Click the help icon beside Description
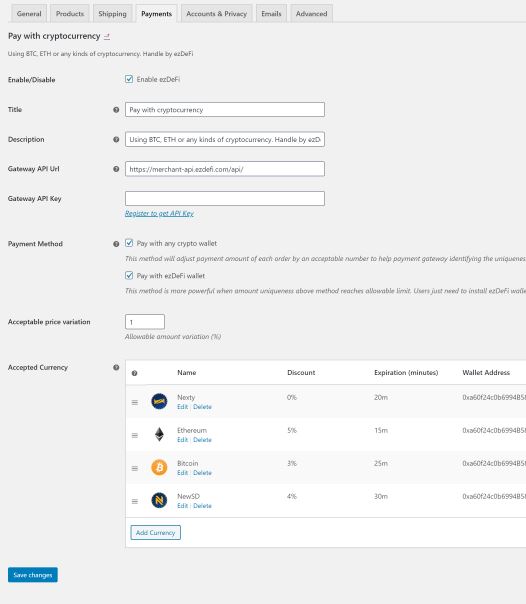Viewport: 526px width, 604px height. [x=116, y=139]
